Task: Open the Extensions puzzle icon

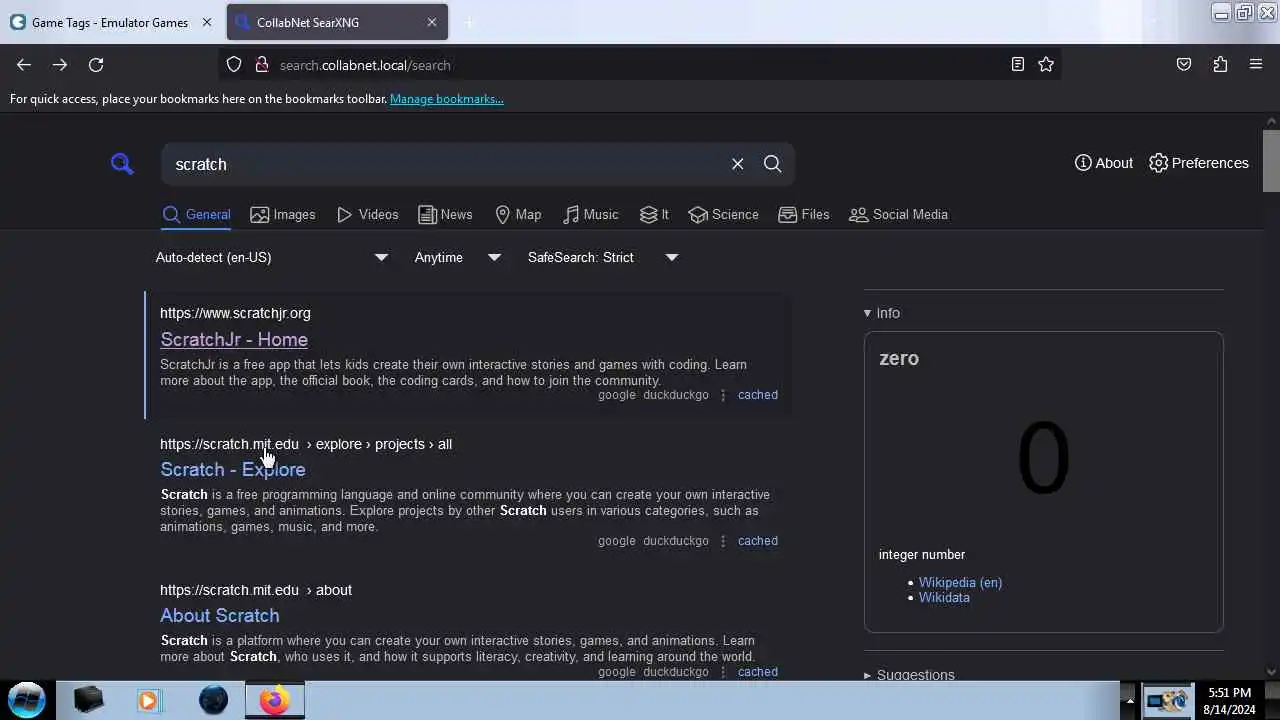Action: tap(1220, 65)
